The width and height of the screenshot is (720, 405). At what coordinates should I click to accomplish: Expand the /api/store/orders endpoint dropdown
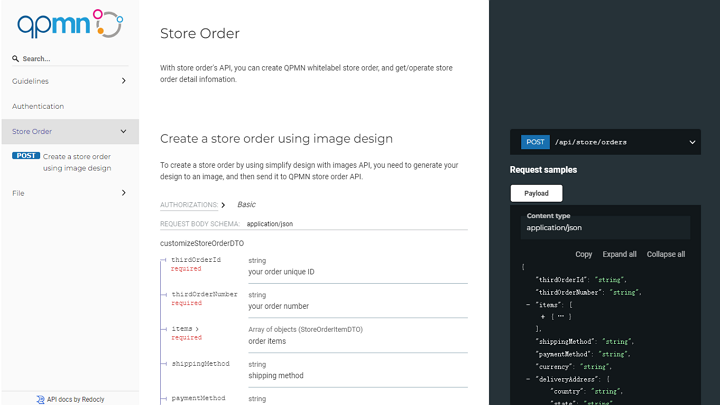tap(692, 142)
